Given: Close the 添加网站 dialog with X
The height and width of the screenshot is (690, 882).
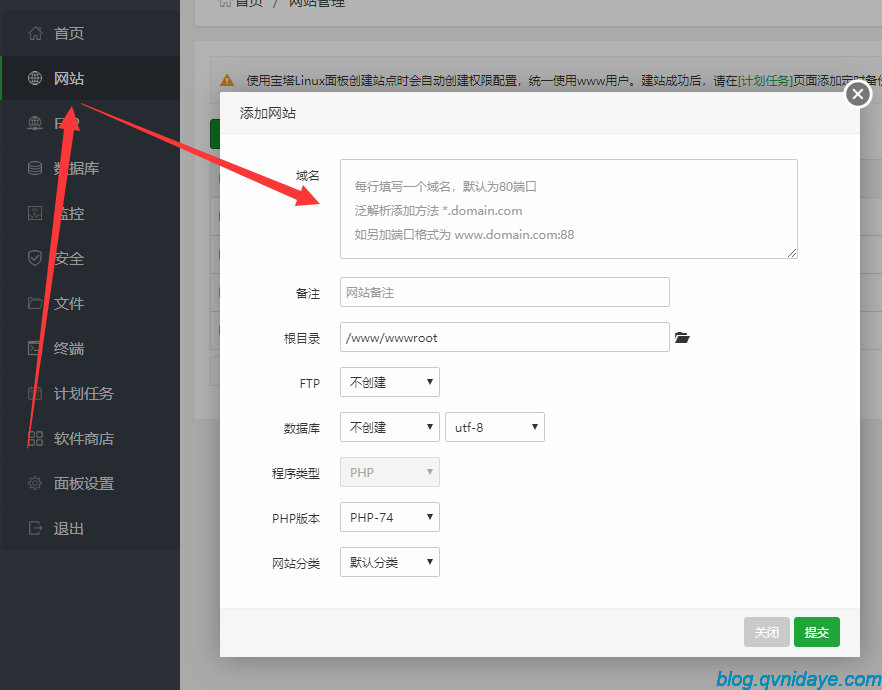Looking at the screenshot, I should pyautogui.click(x=858, y=94).
